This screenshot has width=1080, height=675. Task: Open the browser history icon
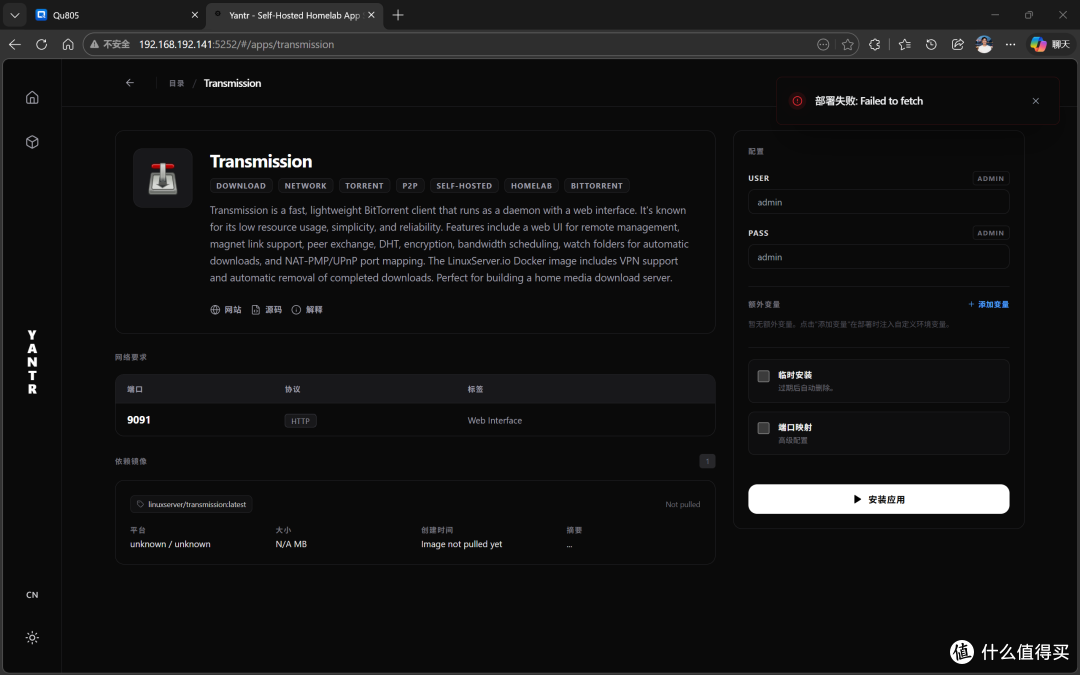coord(931,44)
